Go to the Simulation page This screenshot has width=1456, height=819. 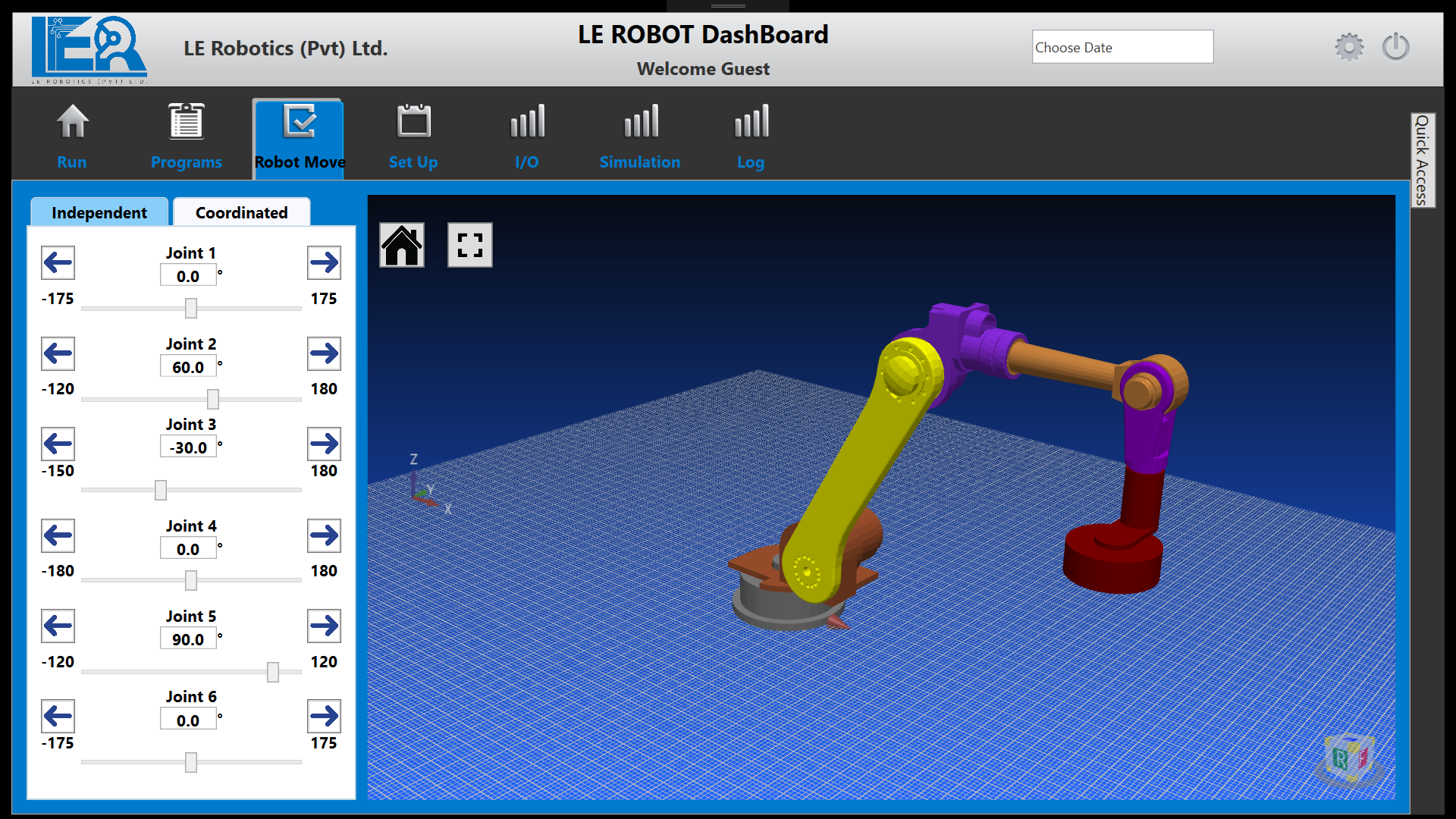pos(640,137)
